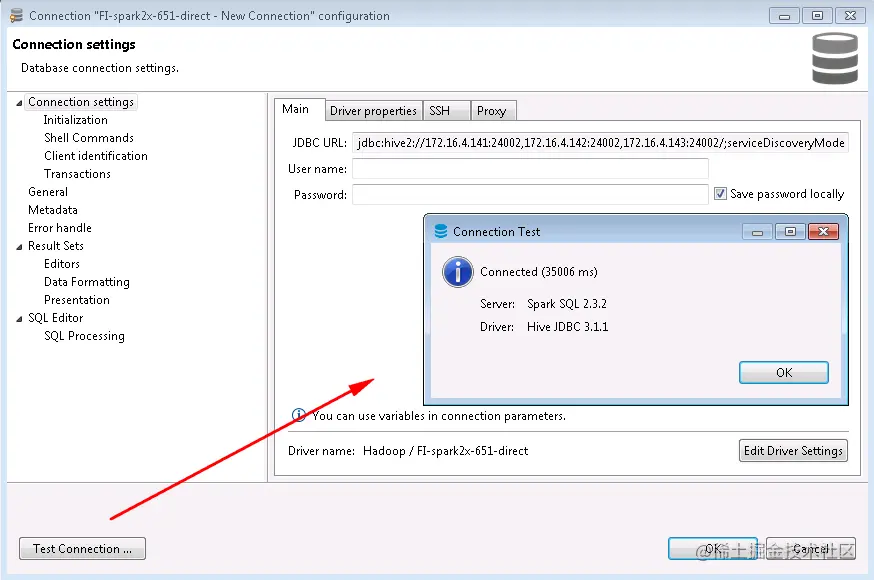
Task: Click driver name Hadoop / FI-spark2x-651-direct text
Action: [x=445, y=451]
